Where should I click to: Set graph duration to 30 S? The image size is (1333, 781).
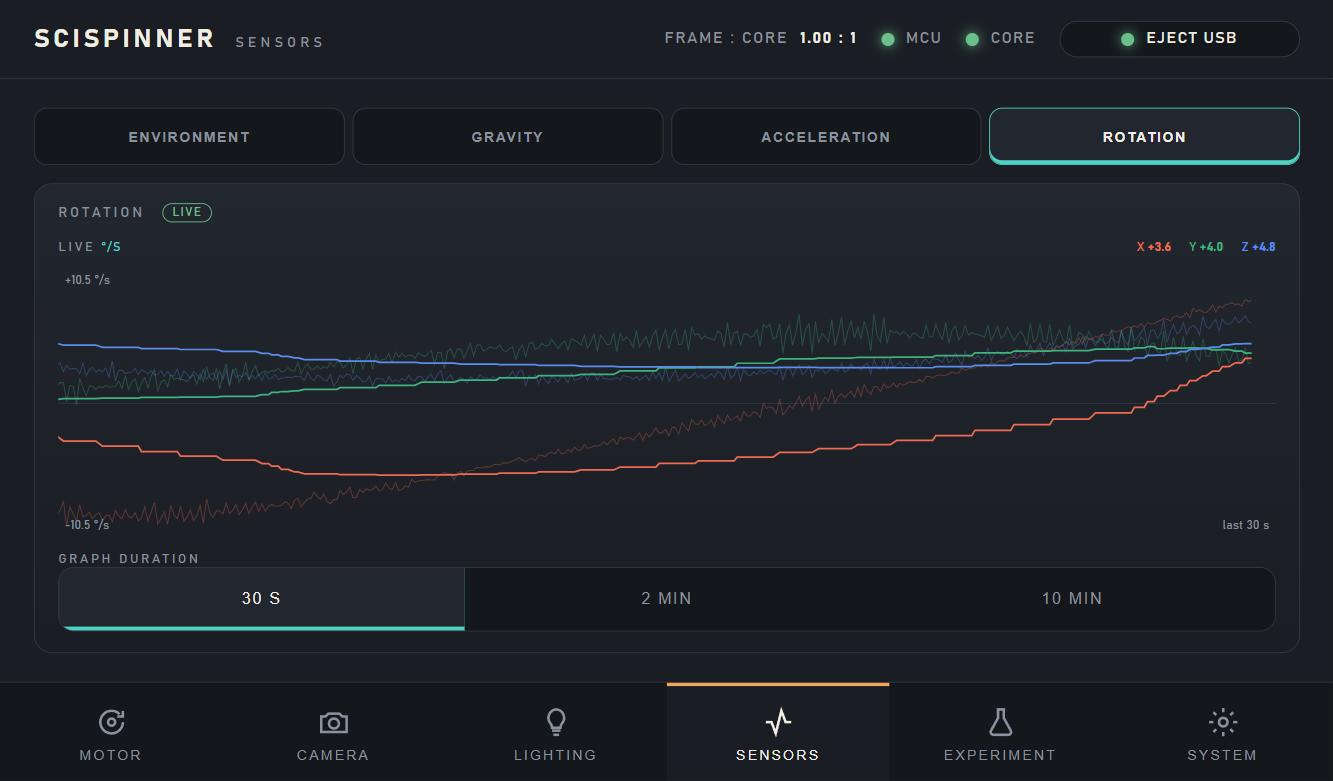[x=261, y=598]
